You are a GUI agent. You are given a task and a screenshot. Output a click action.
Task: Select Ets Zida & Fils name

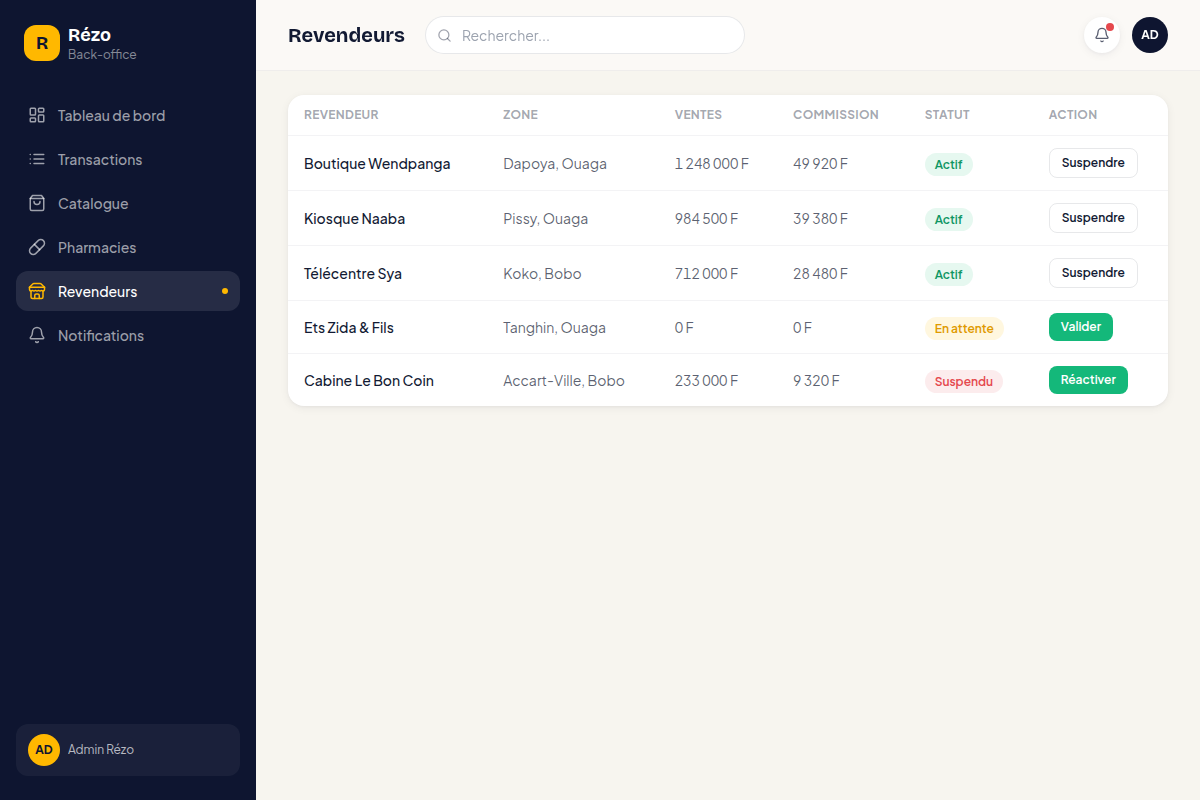(349, 328)
